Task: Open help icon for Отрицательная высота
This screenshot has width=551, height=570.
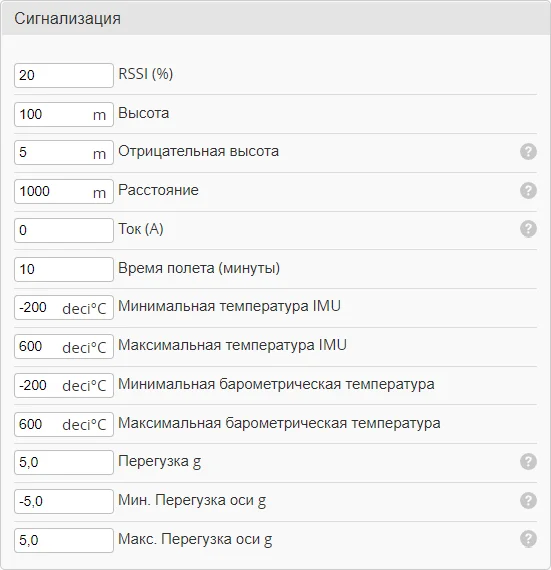Action: tap(528, 151)
